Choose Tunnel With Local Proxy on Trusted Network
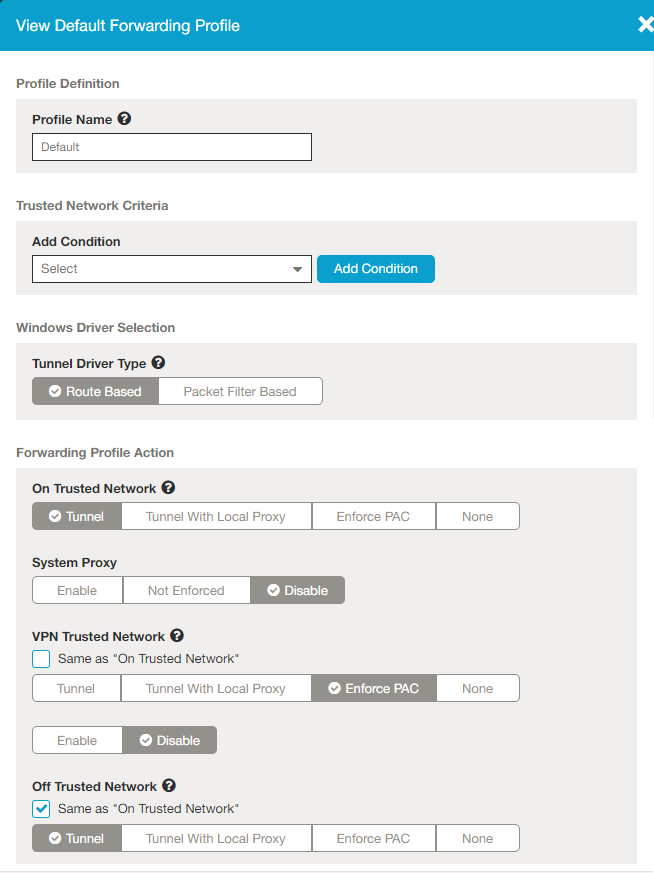 click(x=216, y=516)
